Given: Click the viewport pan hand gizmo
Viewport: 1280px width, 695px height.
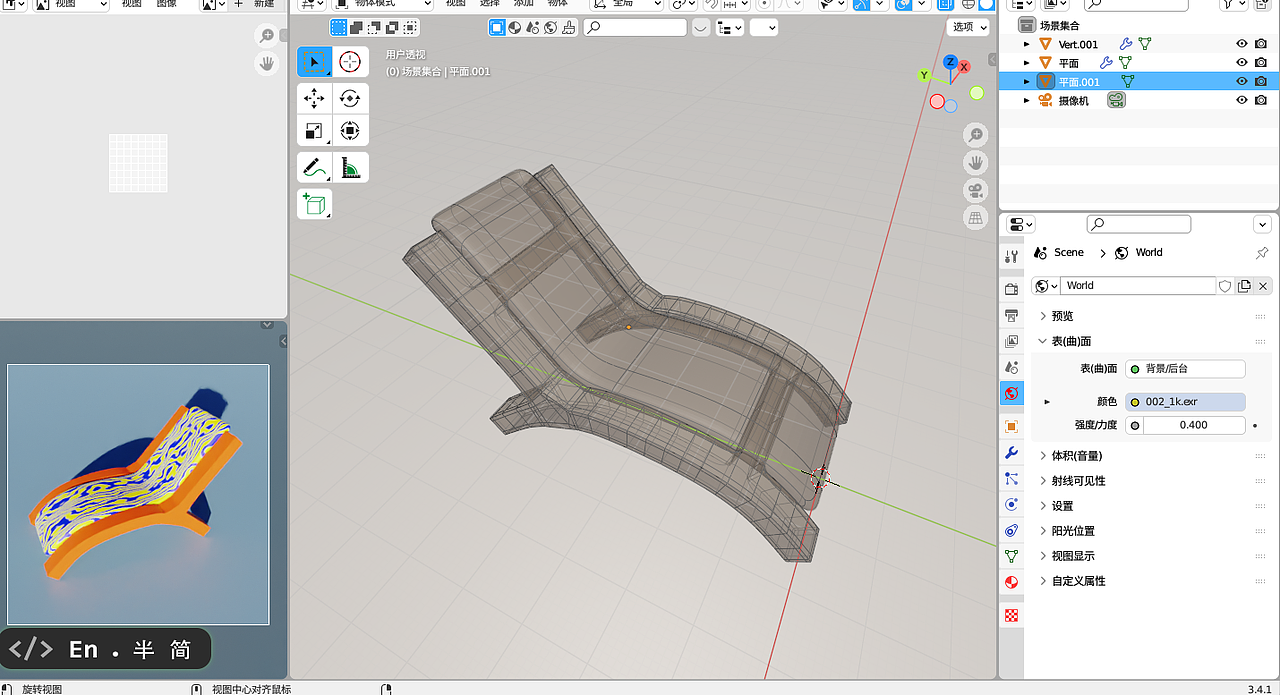Looking at the screenshot, I should click(977, 162).
